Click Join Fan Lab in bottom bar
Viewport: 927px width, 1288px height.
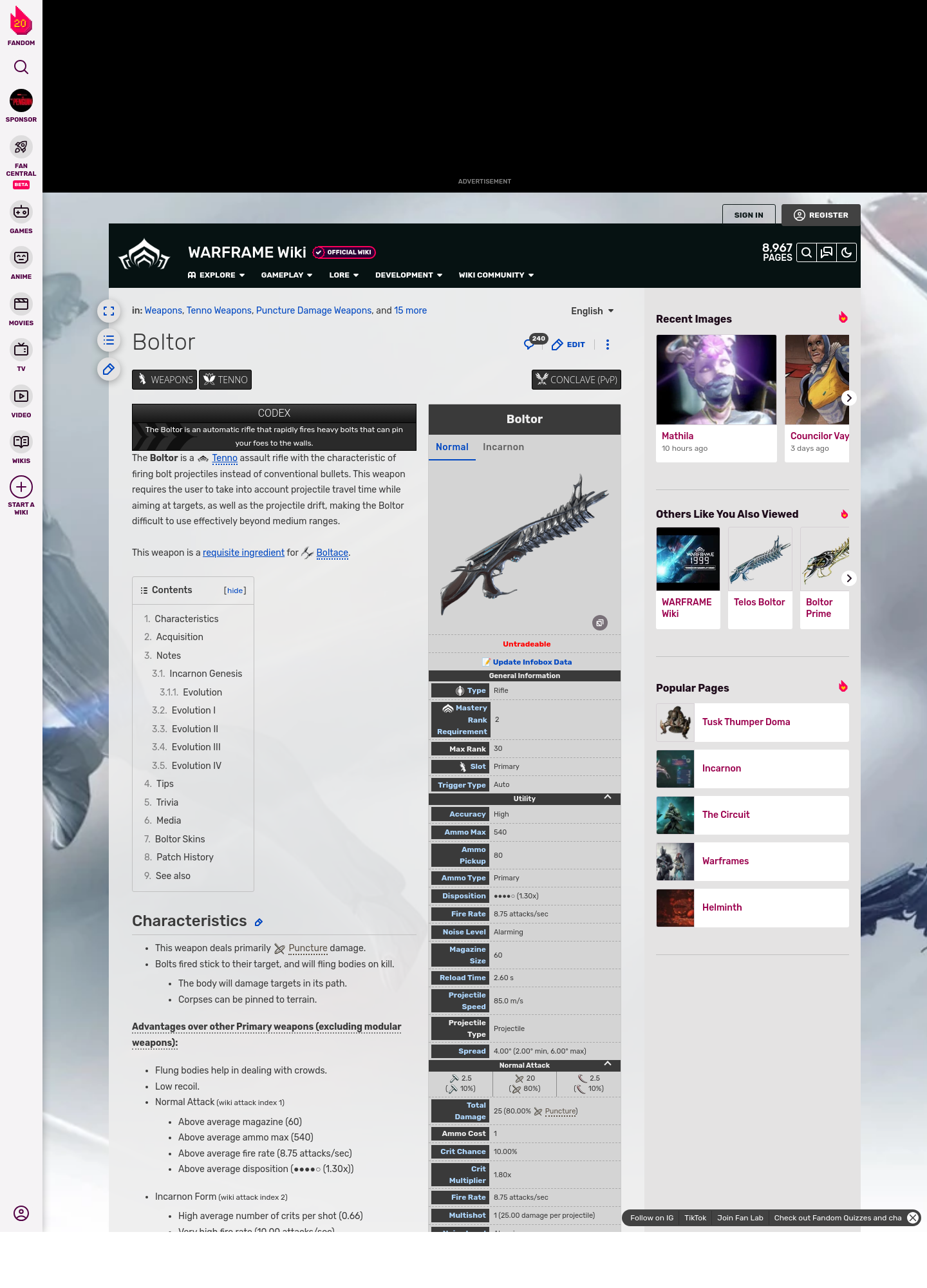(740, 1218)
